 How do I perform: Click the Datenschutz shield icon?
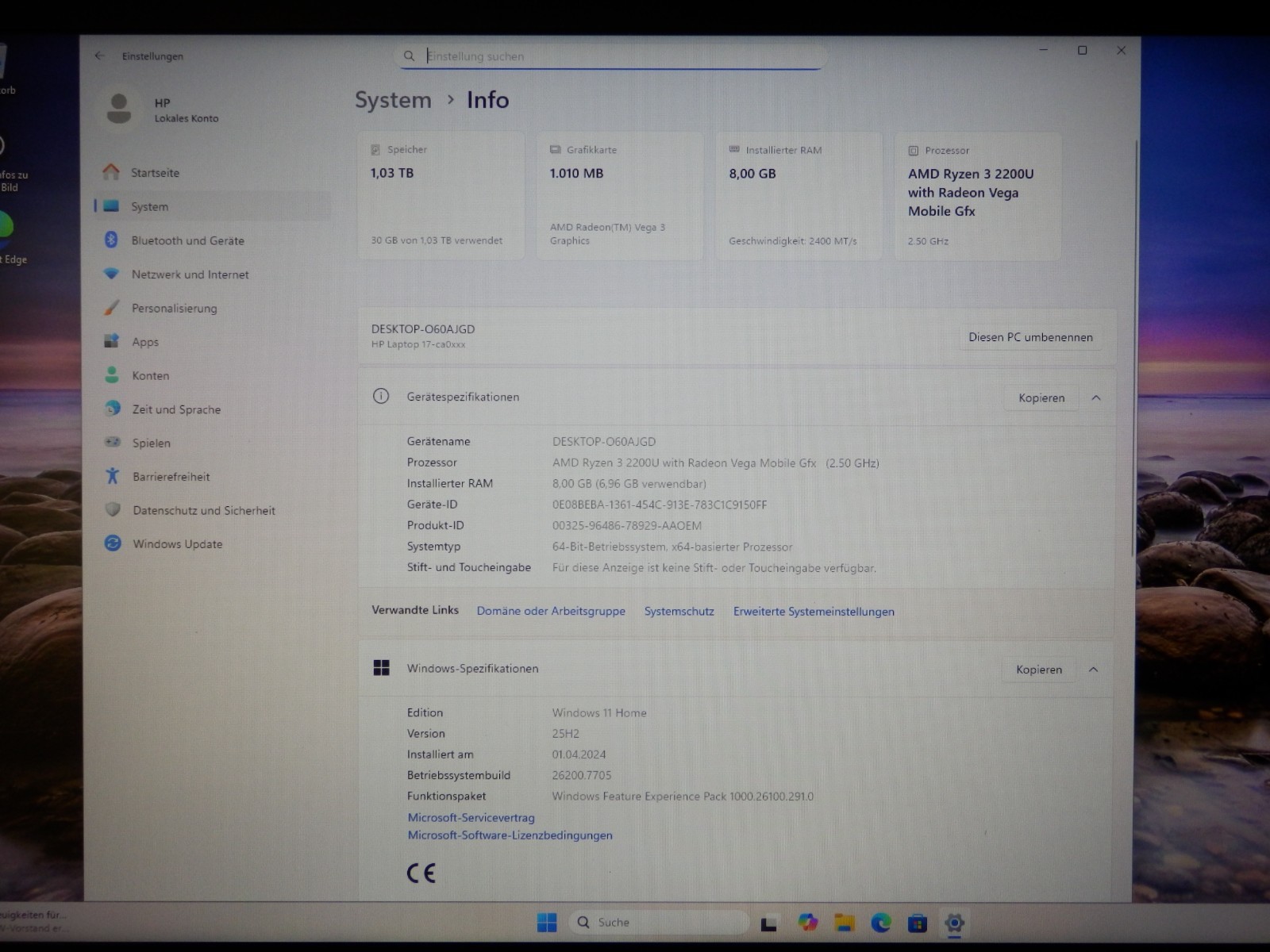tap(113, 509)
